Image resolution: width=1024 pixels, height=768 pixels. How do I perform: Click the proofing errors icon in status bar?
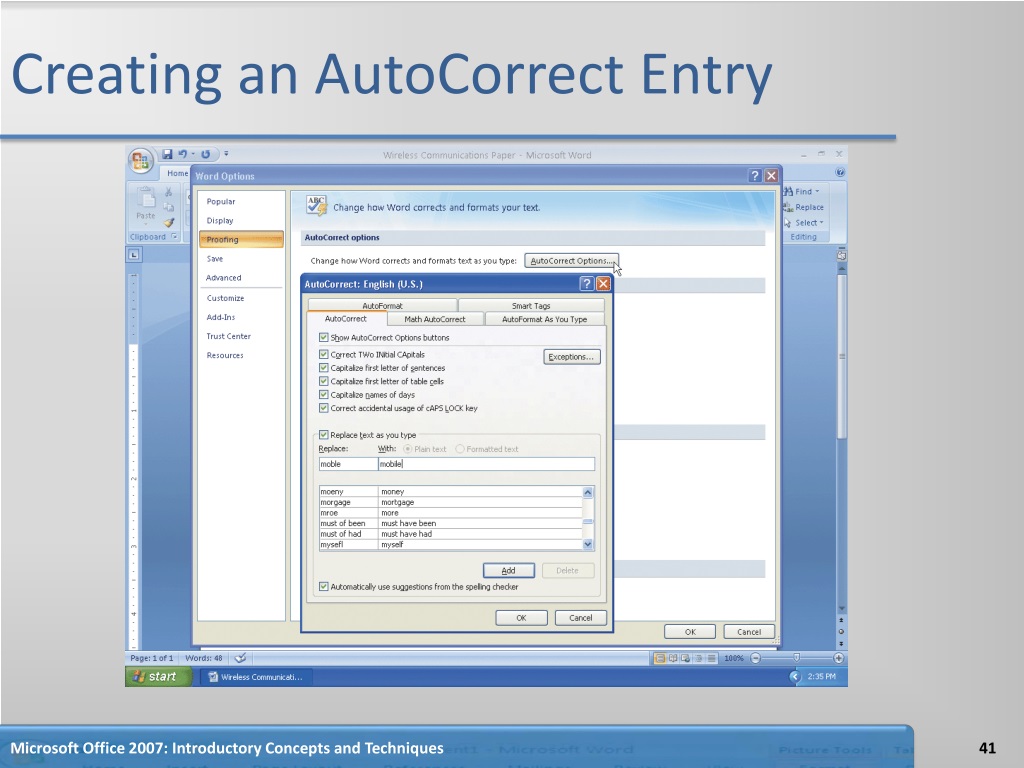240,658
